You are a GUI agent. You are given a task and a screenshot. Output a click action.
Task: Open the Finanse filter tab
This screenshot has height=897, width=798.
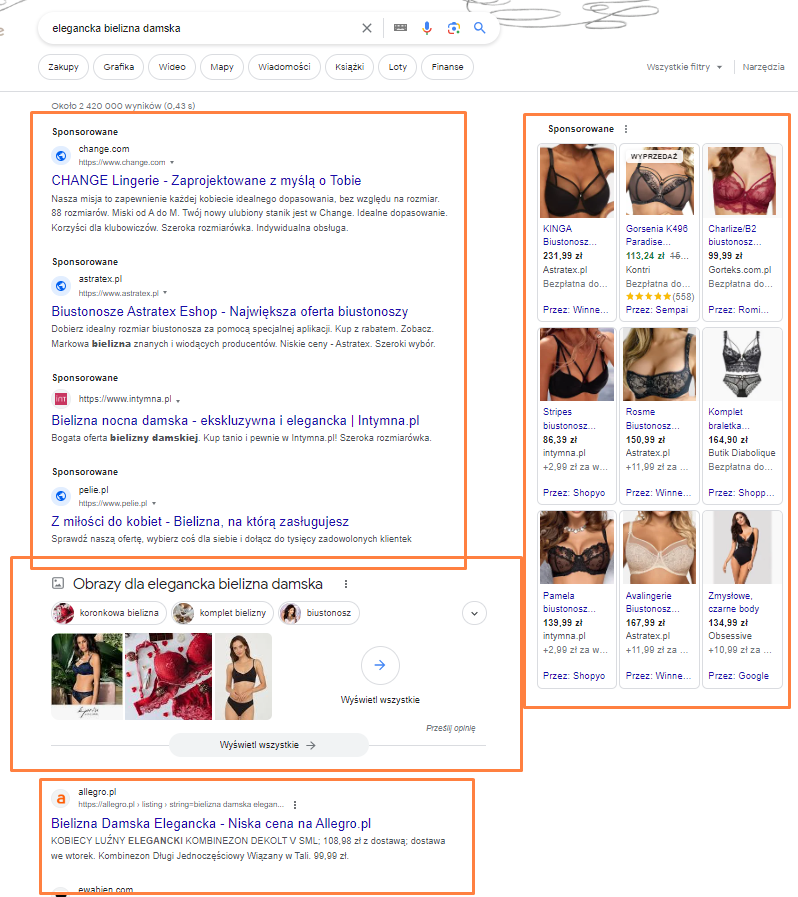coord(447,67)
